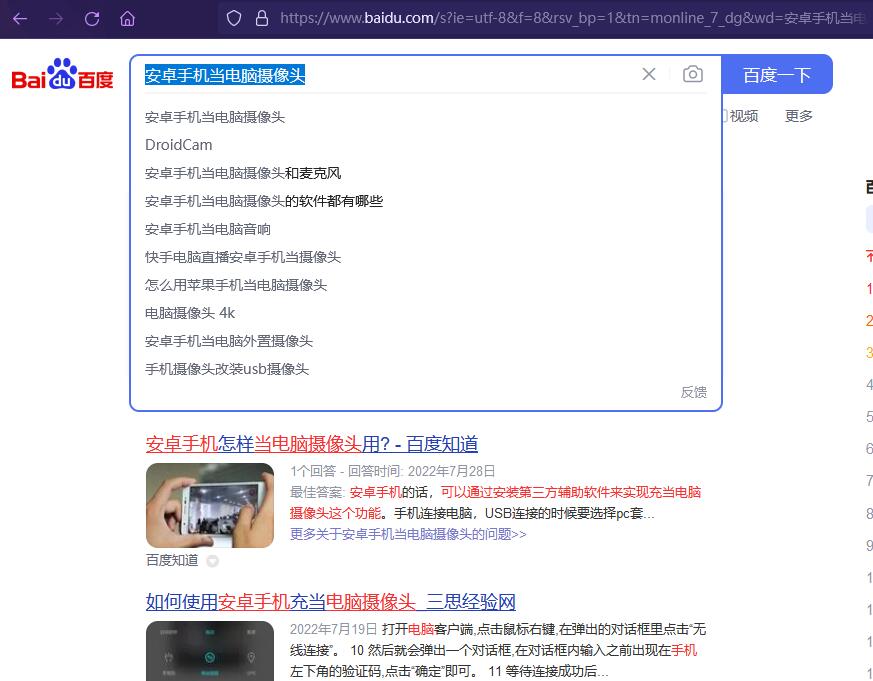The height and width of the screenshot is (681, 873).
Task: Choose suggestion 的软件都有哪些
Action: click(264, 201)
